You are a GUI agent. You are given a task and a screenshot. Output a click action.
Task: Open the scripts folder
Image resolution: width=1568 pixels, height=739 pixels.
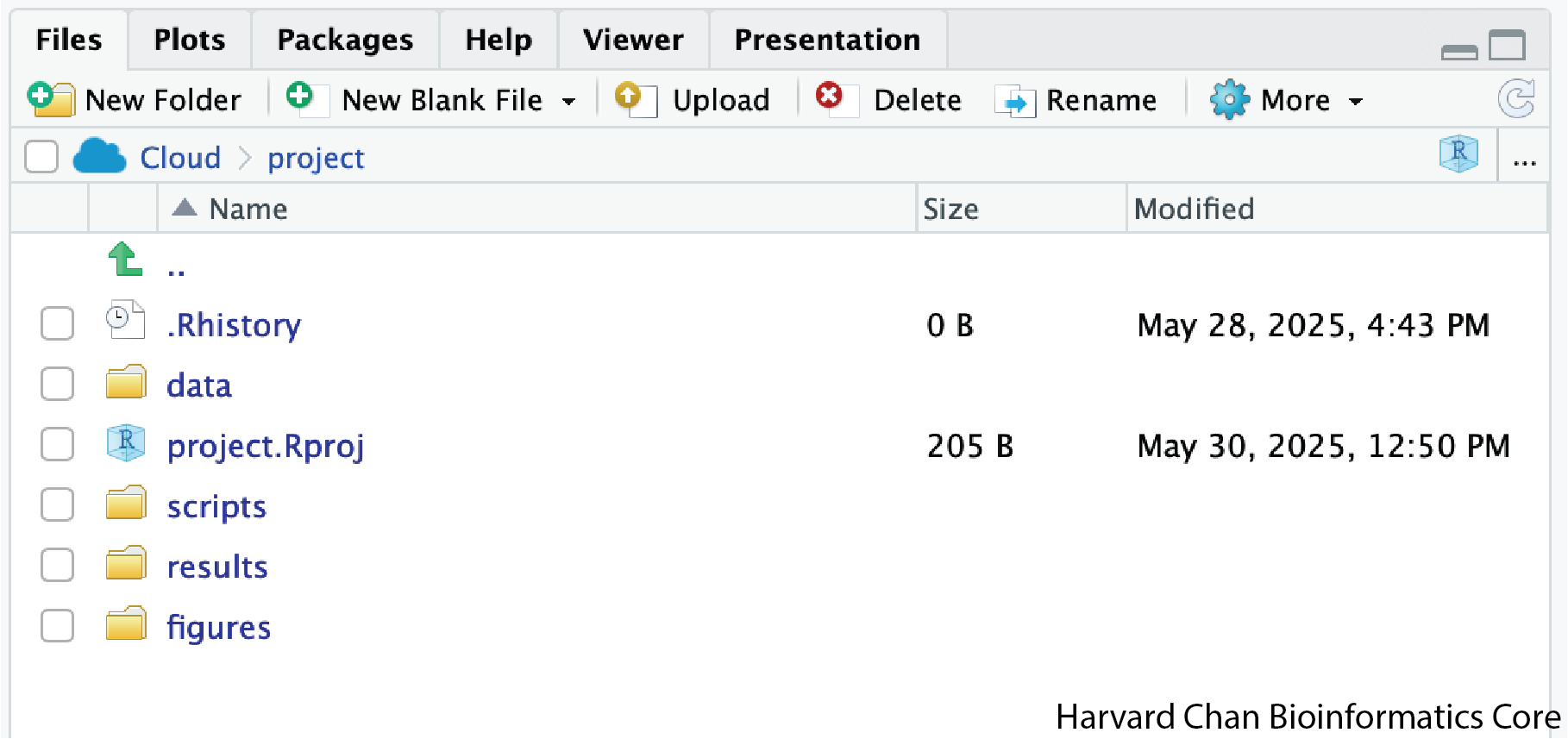pos(216,506)
